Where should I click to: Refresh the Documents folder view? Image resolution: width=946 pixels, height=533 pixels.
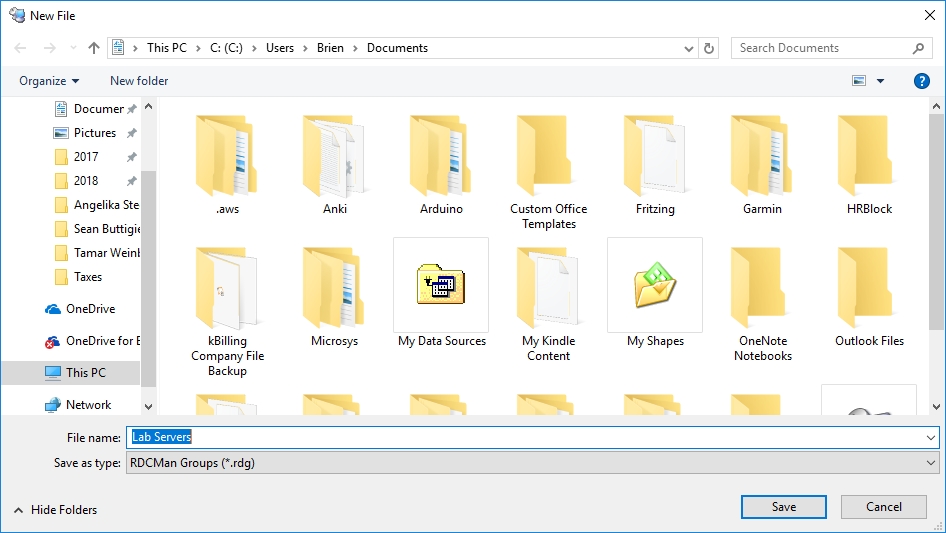tap(710, 48)
